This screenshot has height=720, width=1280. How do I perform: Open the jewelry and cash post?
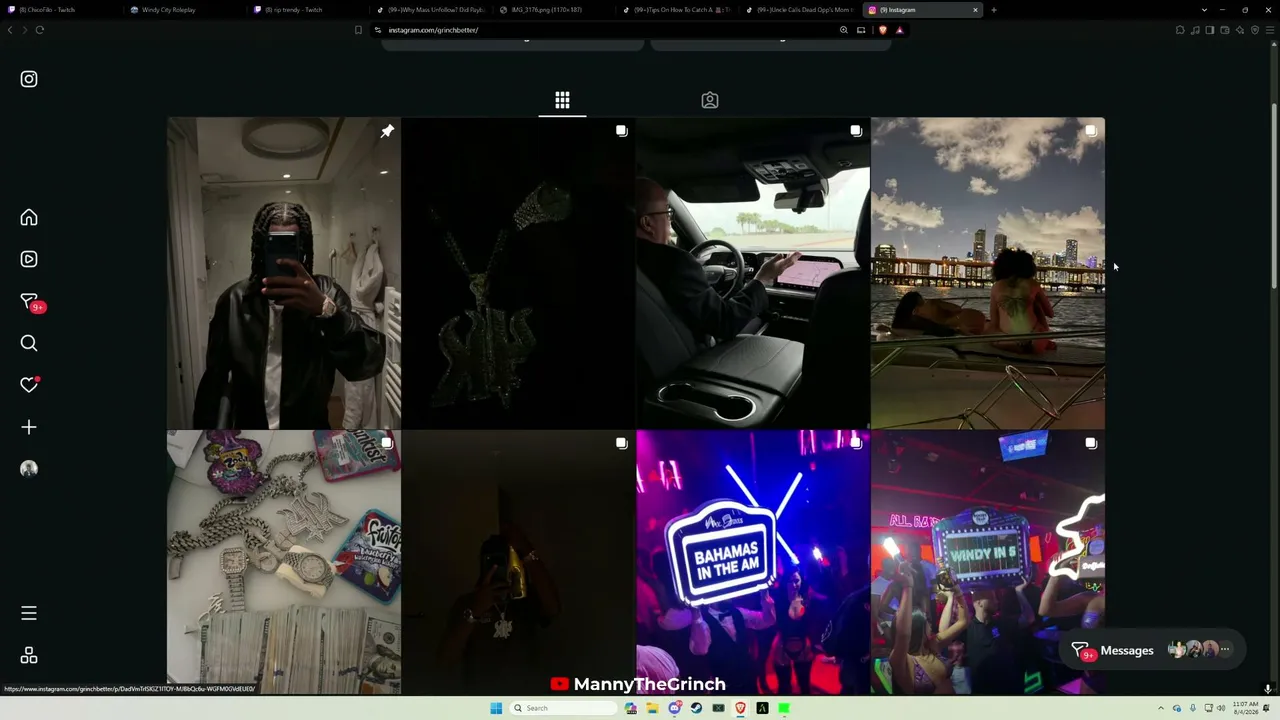tap(284, 562)
